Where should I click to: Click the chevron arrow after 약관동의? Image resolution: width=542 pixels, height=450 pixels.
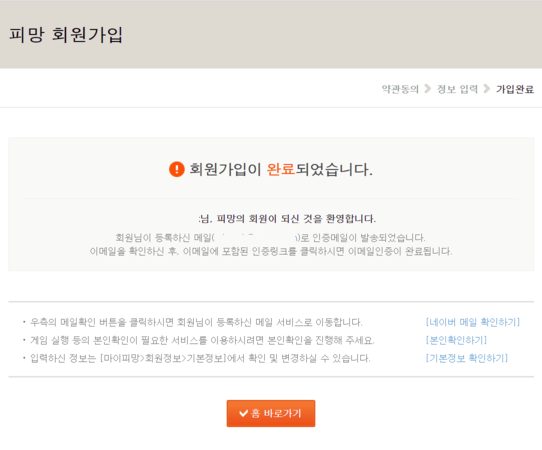428,88
